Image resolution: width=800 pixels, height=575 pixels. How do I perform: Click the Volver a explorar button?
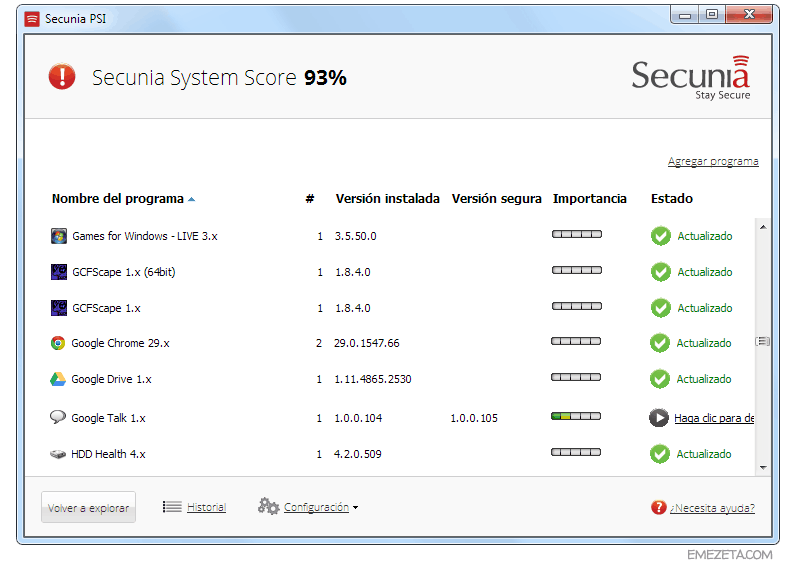(x=88, y=507)
